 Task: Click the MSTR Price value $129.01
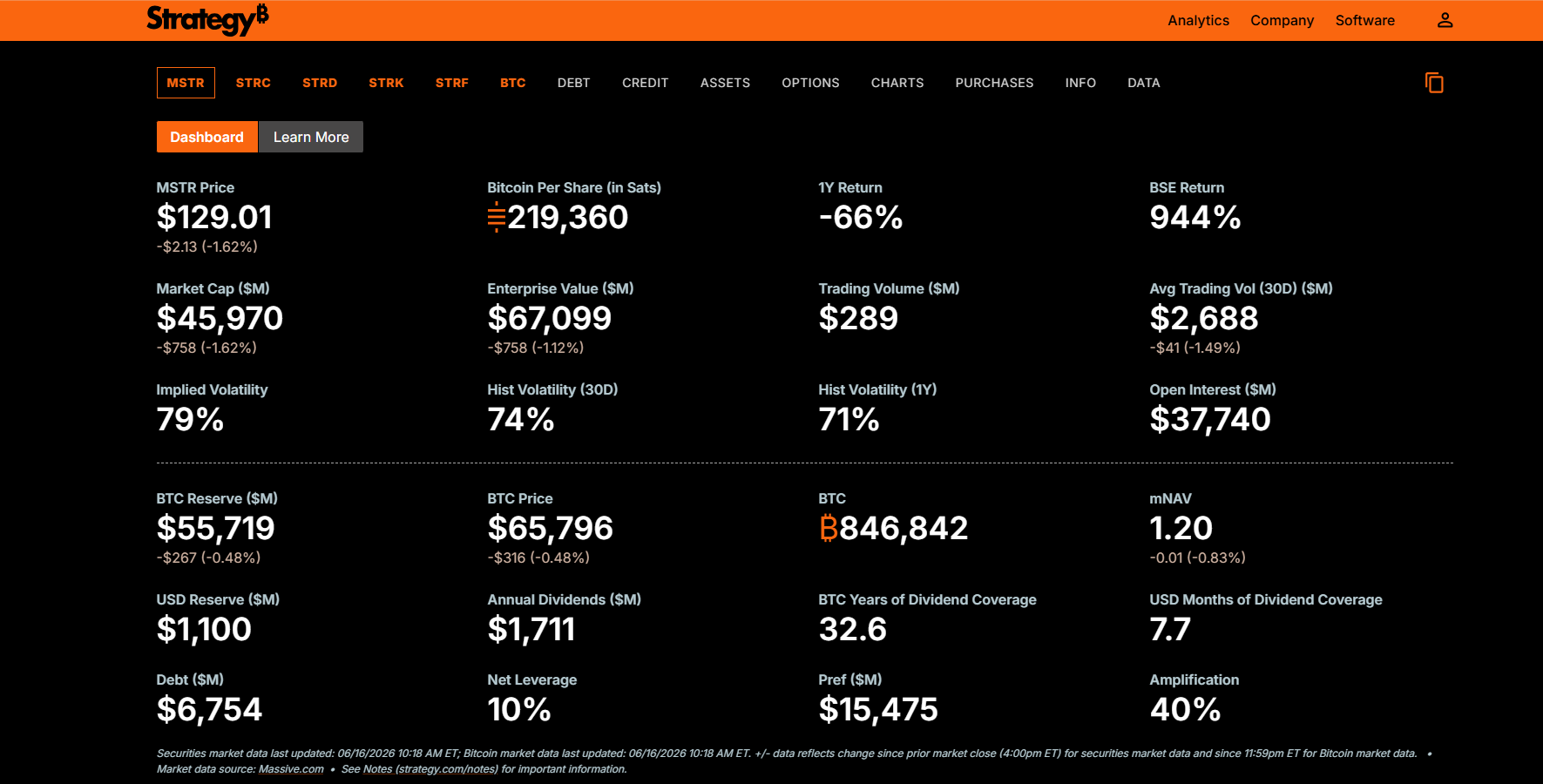[x=214, y=217]
